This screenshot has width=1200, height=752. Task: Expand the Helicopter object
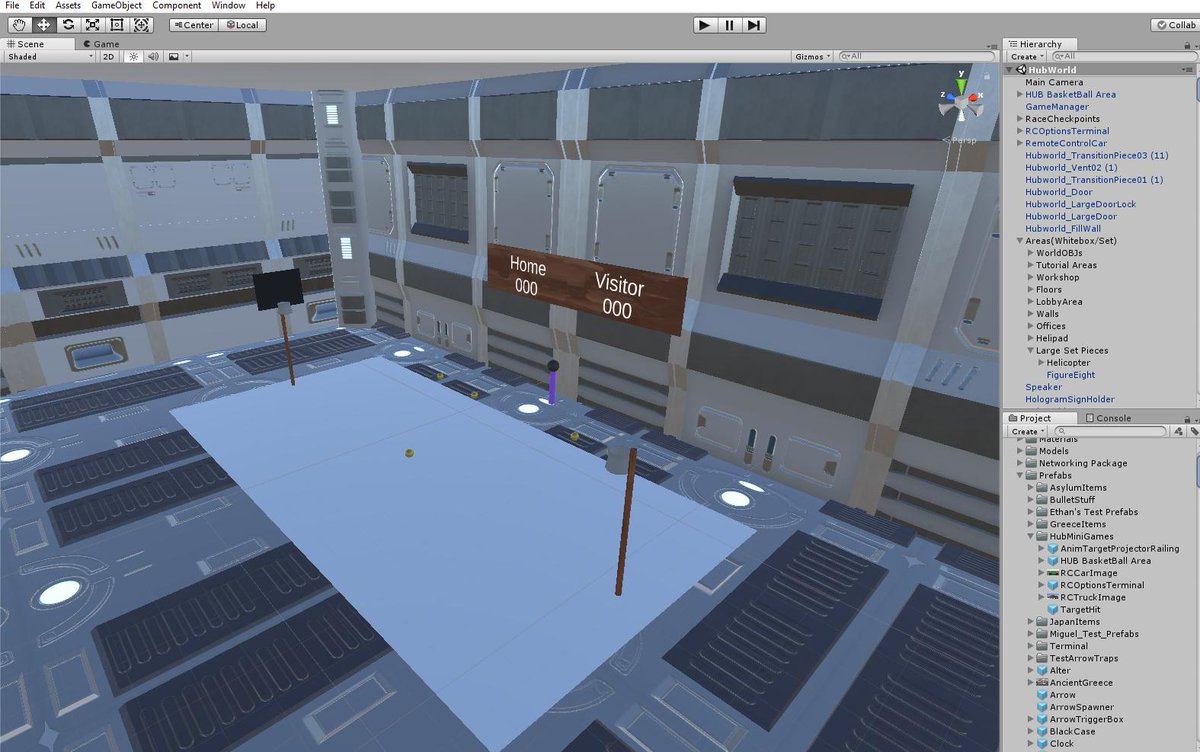coord(1040,363)
